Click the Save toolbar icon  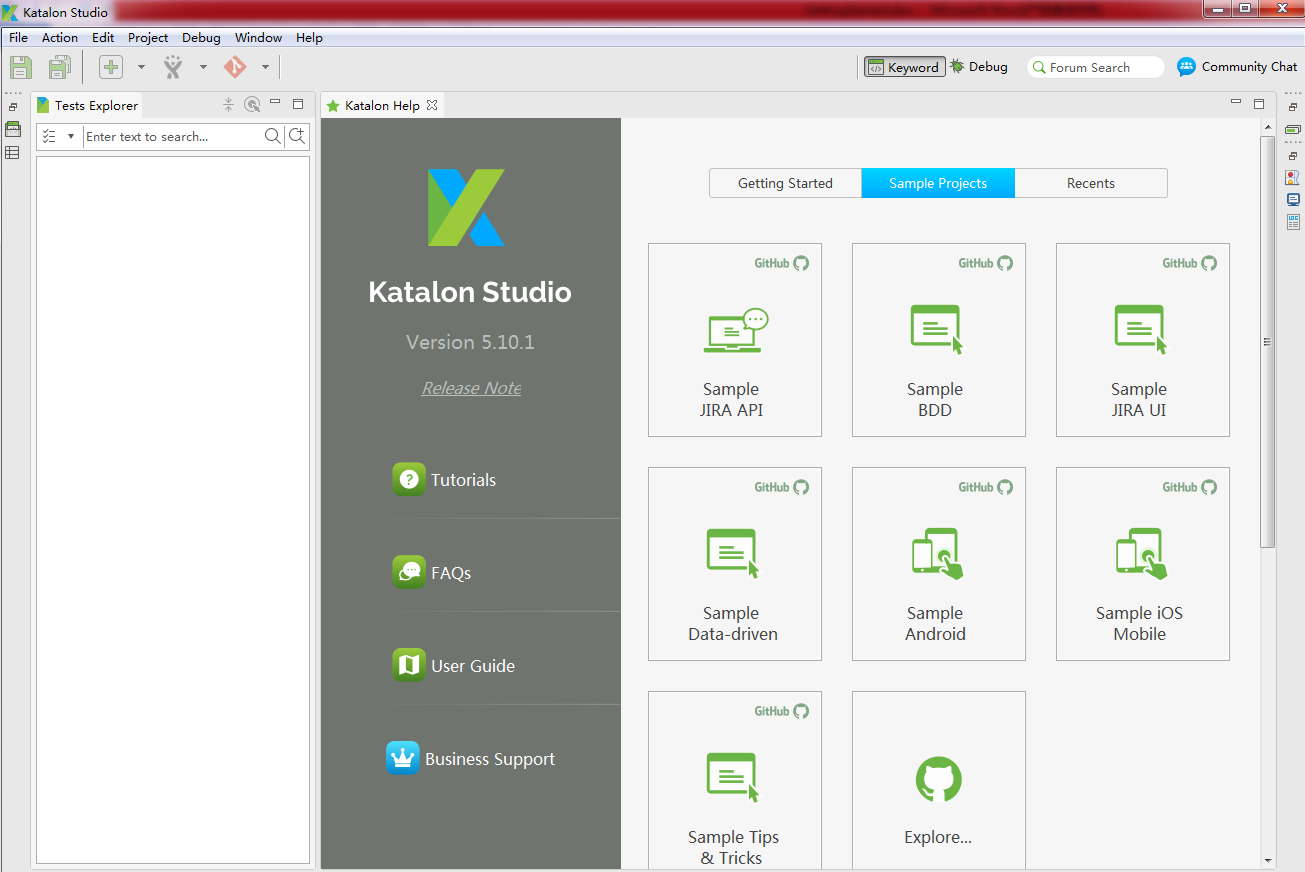21,67
